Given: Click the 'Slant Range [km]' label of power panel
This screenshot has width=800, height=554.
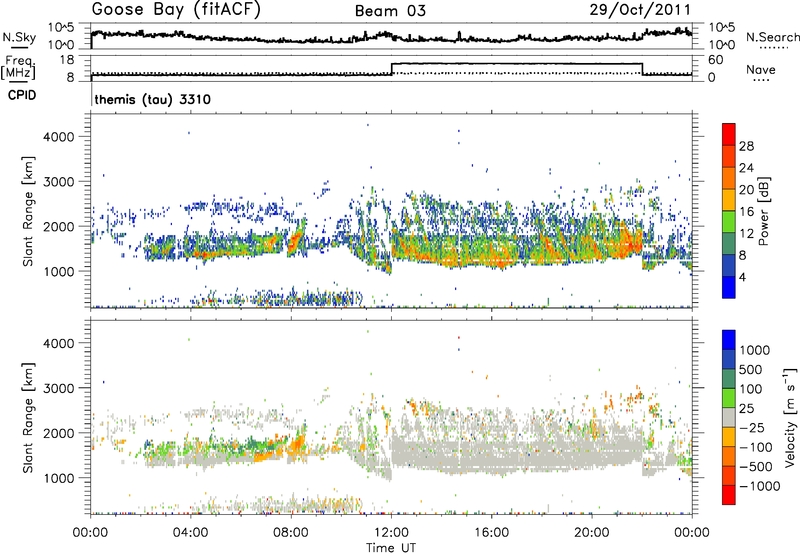Looking at the screenshot, I should (28, 211).
